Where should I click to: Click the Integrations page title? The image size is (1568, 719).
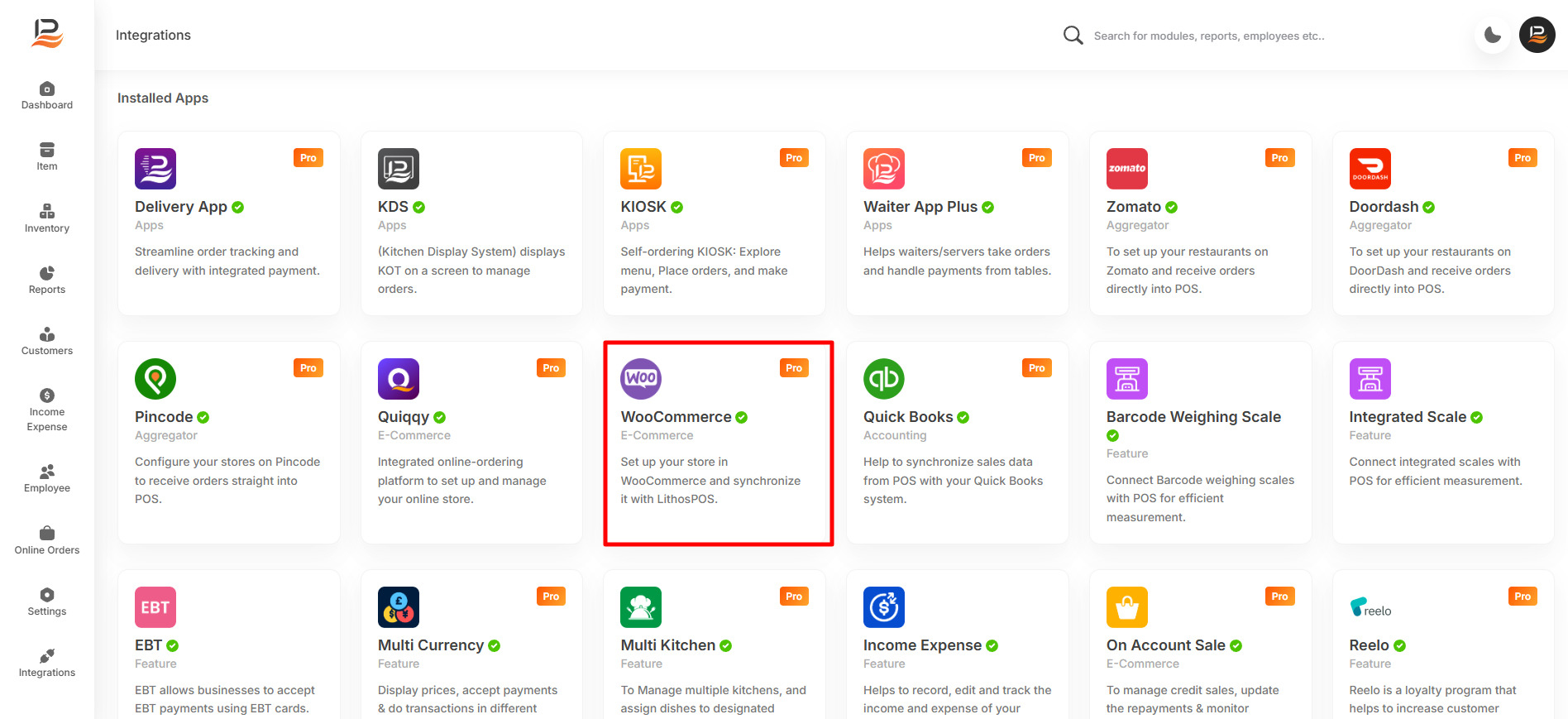153,35
